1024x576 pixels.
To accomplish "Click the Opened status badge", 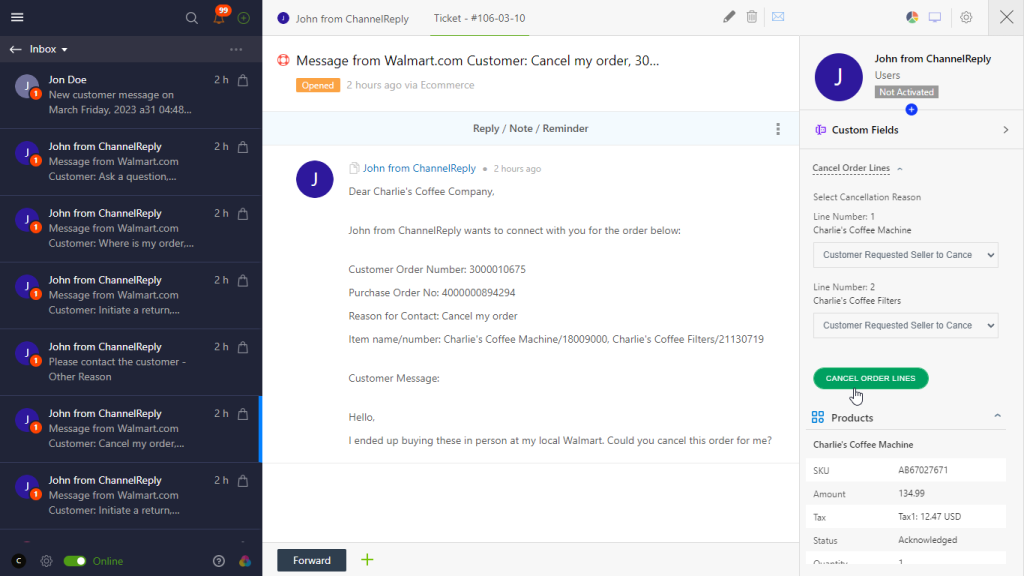I will [318, 86].
